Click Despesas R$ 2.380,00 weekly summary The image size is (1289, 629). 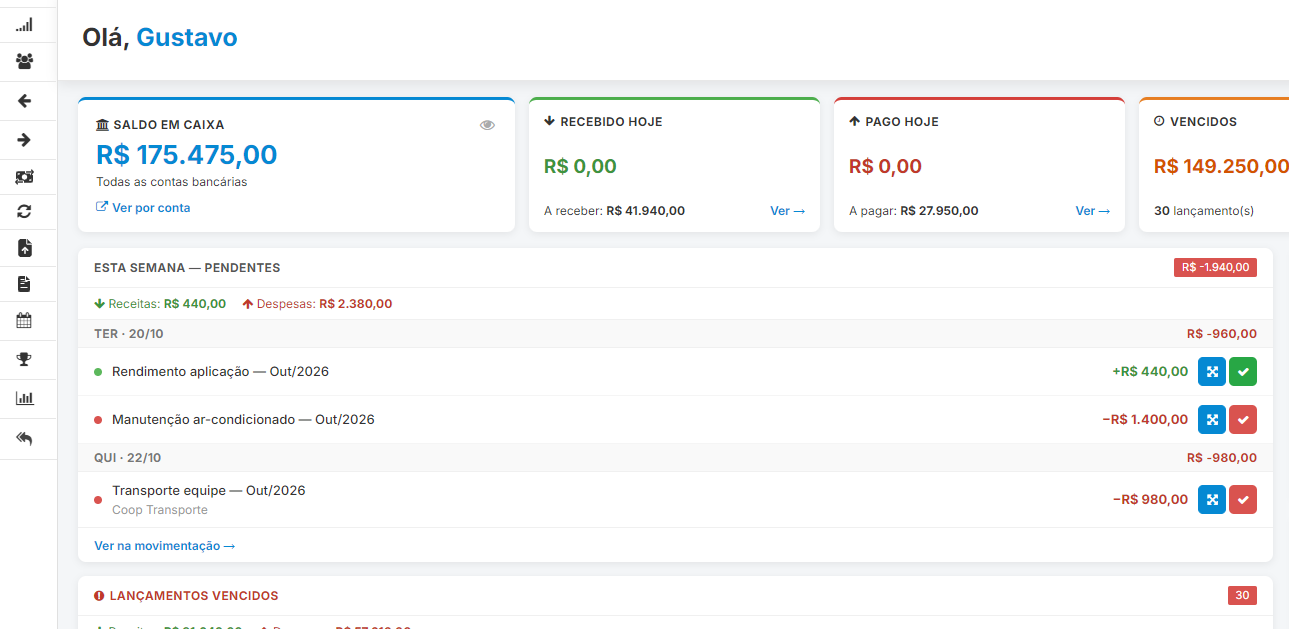(317, 304)
